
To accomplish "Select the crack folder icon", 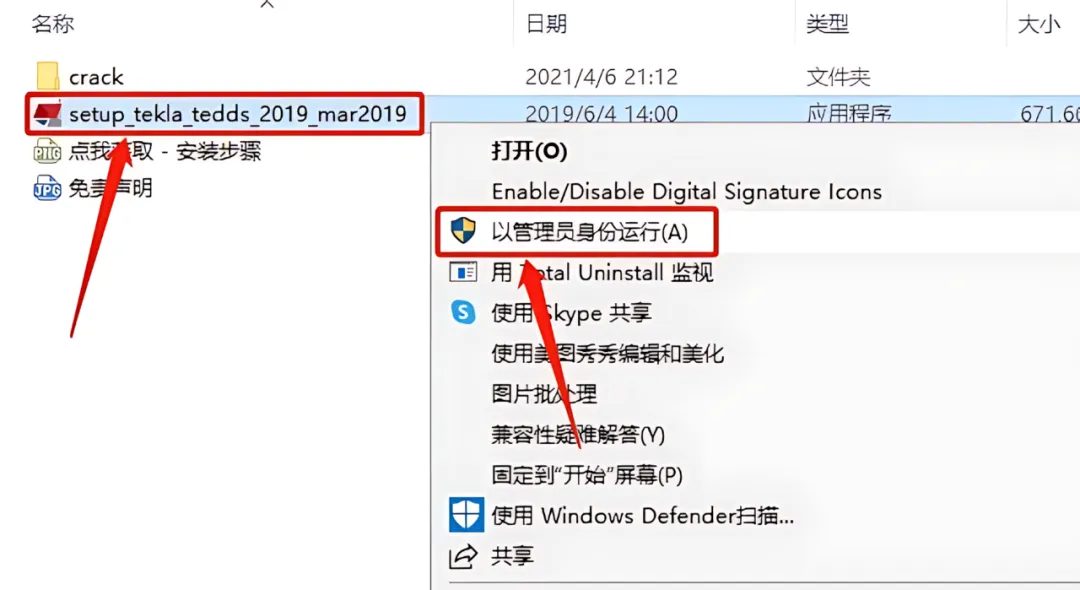I will click(48, 76).
